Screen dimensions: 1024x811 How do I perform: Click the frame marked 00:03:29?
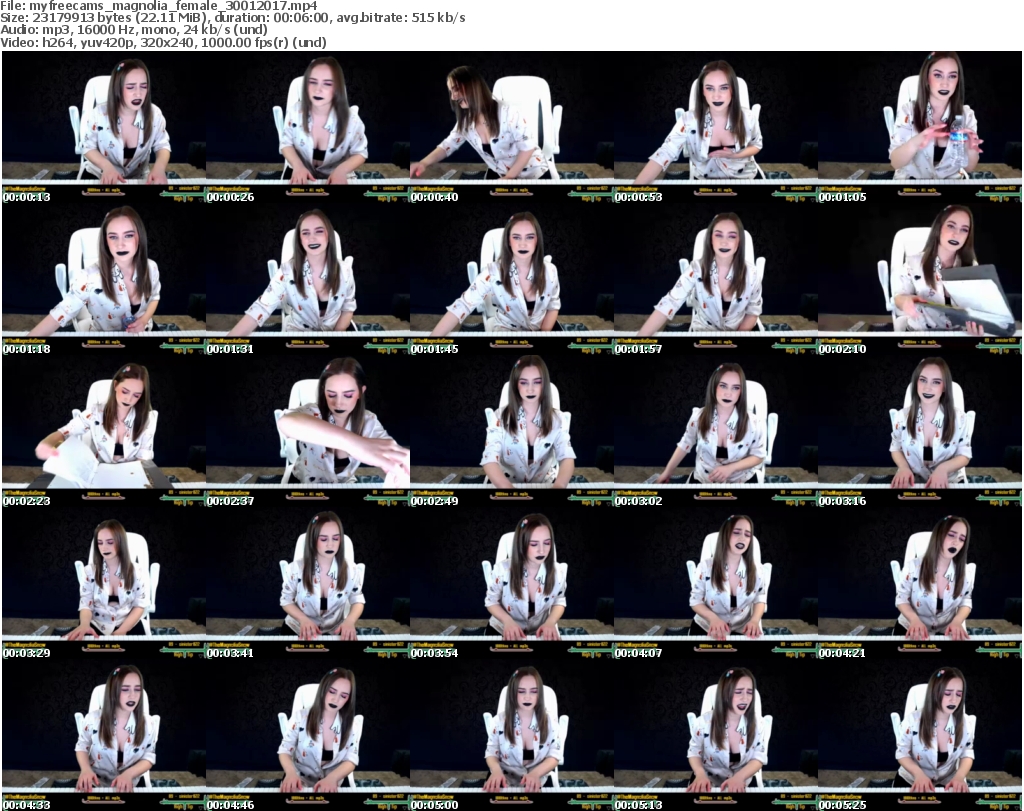coord(104,584)
